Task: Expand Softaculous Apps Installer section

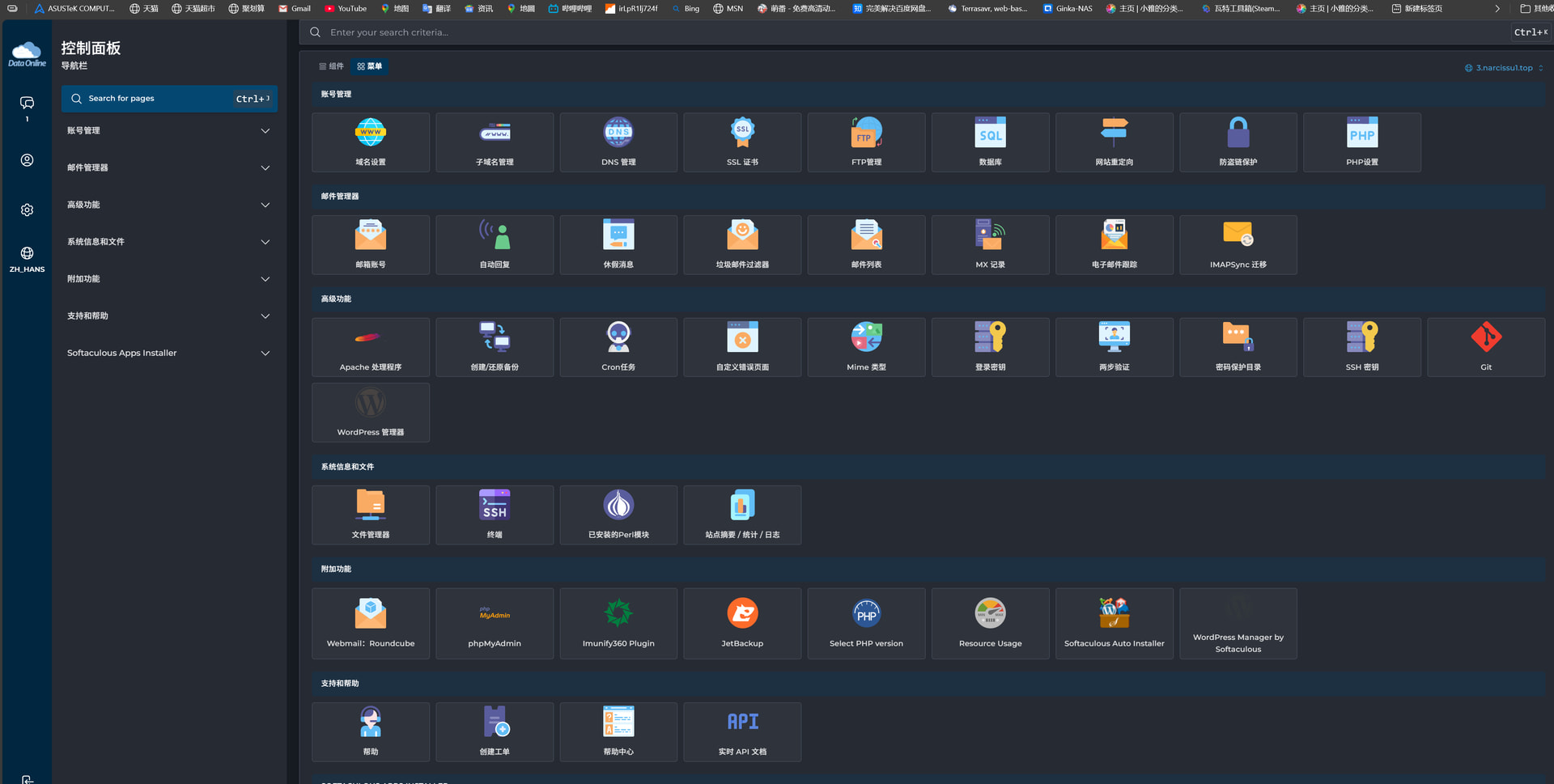Action: [169, 353]
